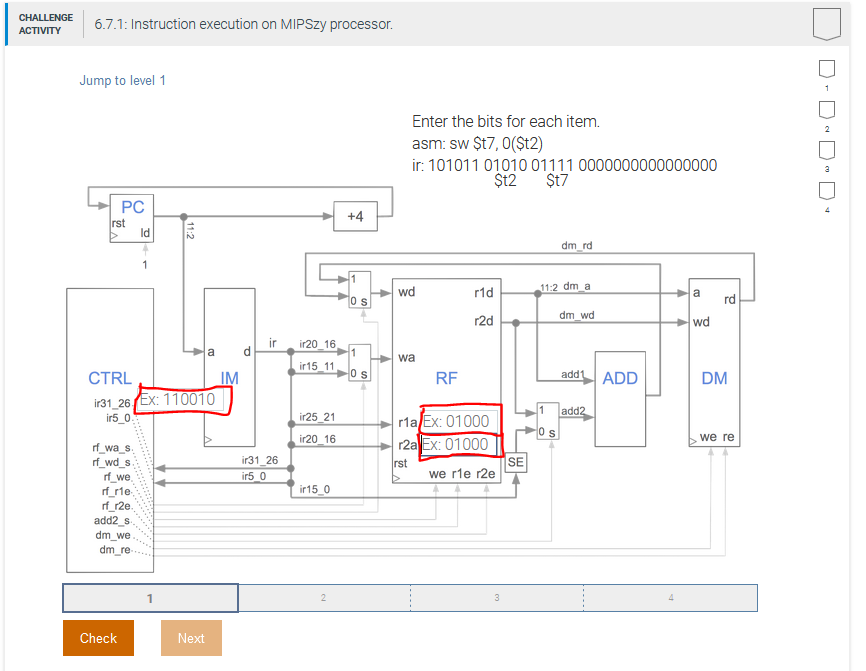Click the level 2 progress chevron
Image resolution: width=866 pixels, height=671 pixels.
click(826, 109)
